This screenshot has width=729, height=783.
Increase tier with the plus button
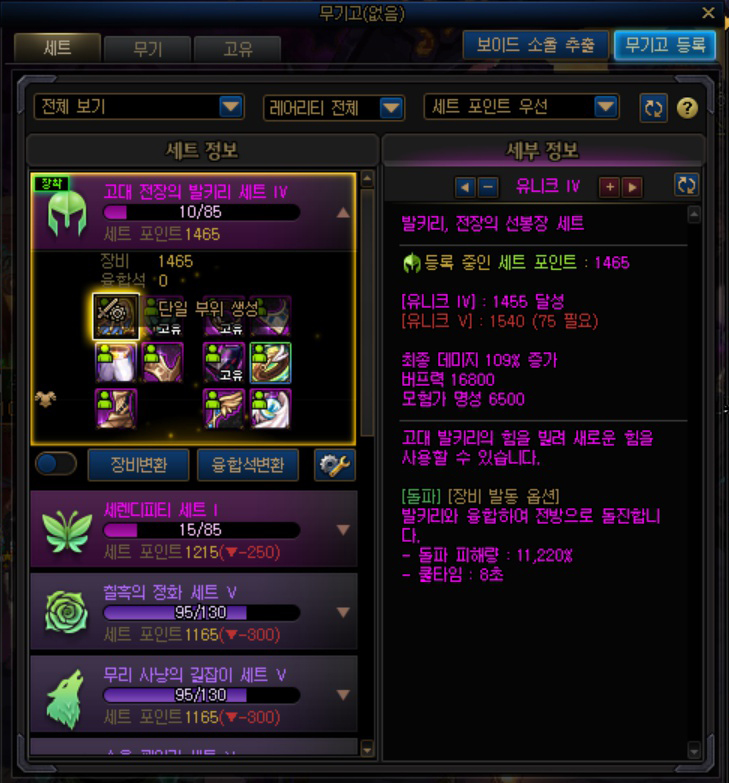tap(609, 187)
